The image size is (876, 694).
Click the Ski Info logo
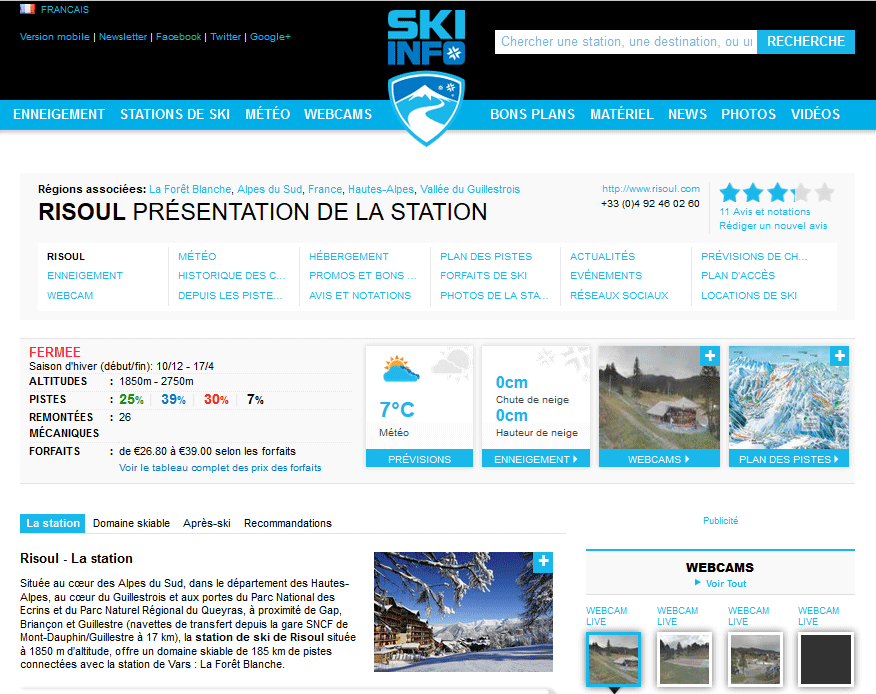[x=426, y=77]
